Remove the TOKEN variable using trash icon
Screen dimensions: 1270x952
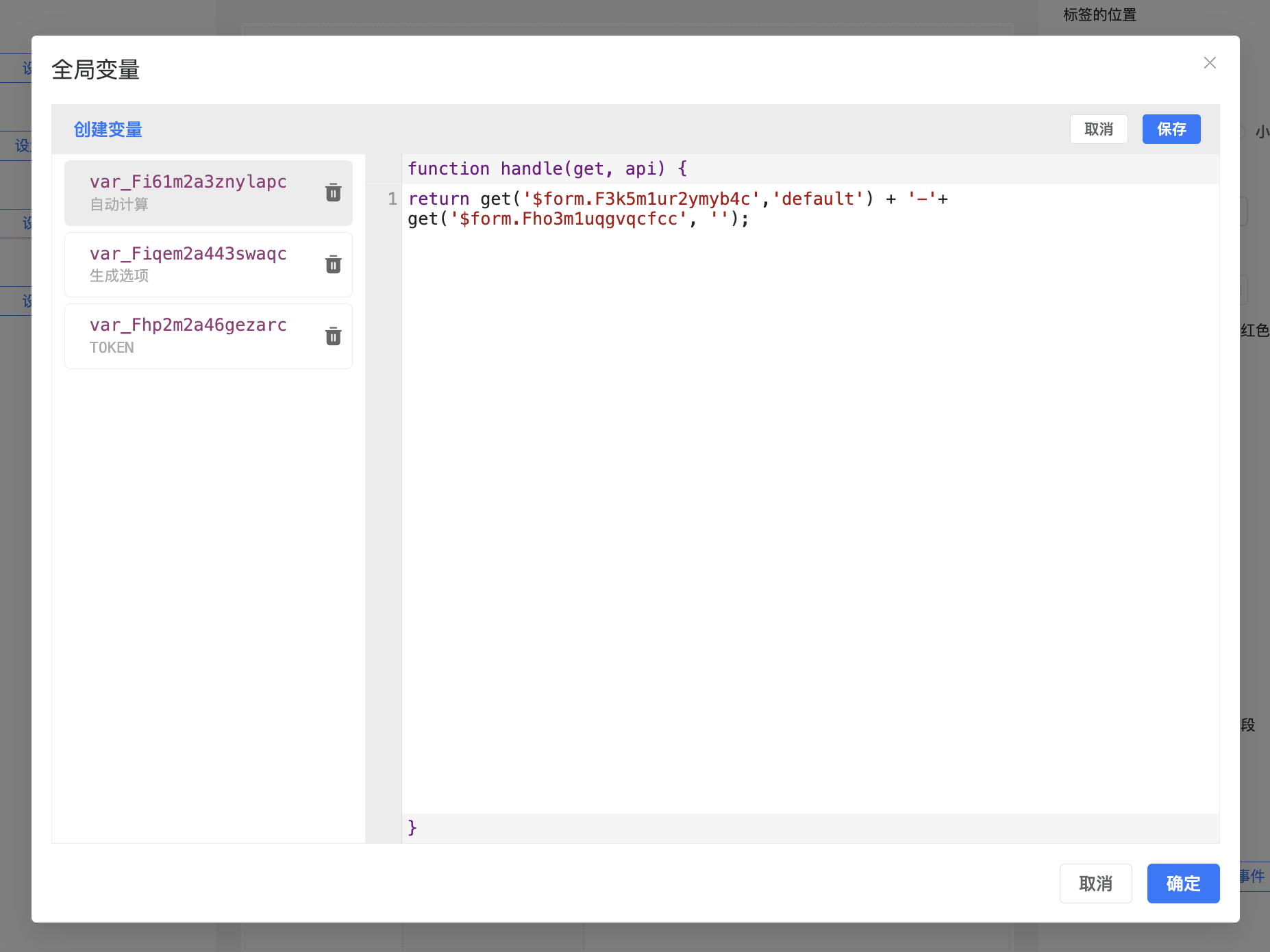(333, 336)
